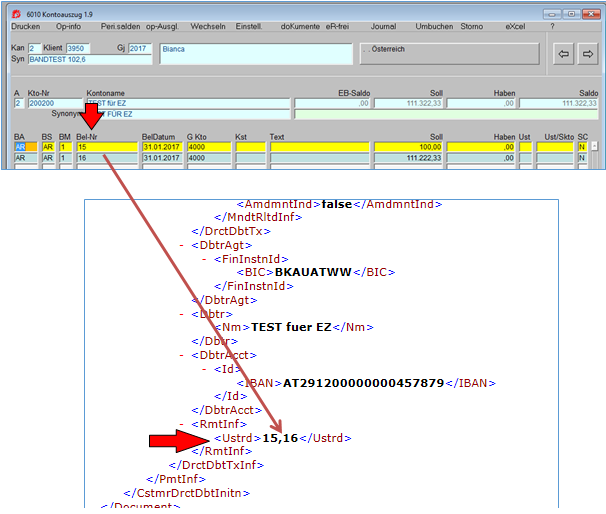The height and width of the screenshot is (514, 606).
Task: Click BIC value BKAUATWW
Action: (313, 272)
